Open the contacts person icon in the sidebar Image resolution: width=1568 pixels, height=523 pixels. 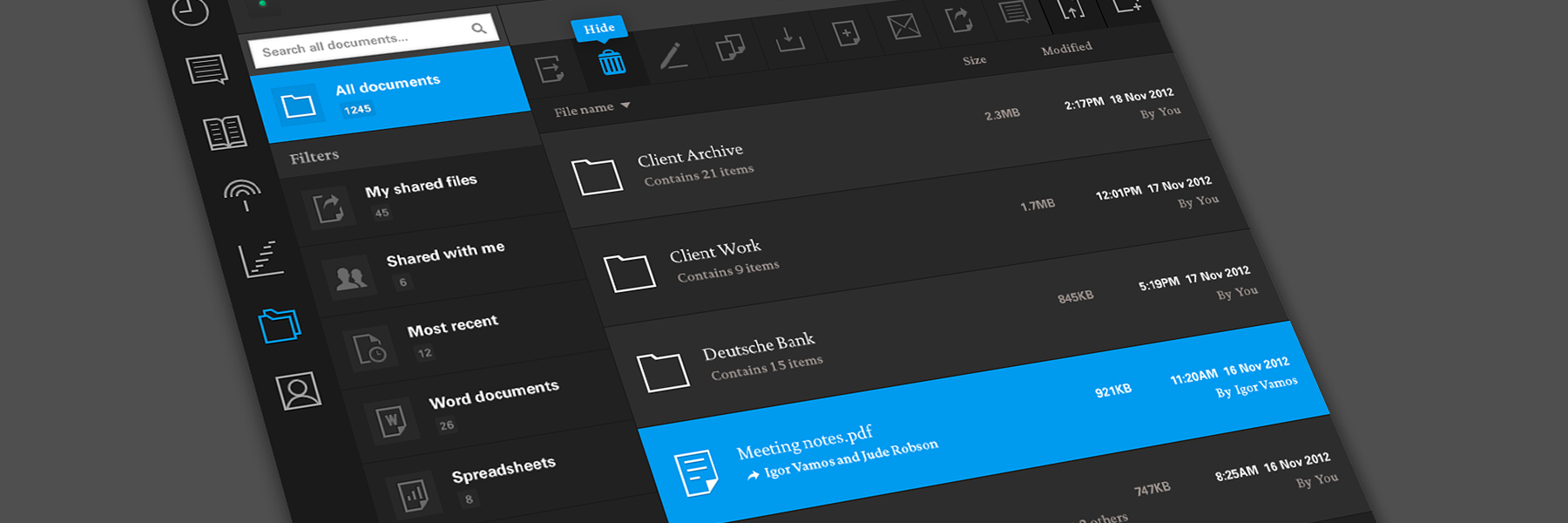[x=299, y=391]
